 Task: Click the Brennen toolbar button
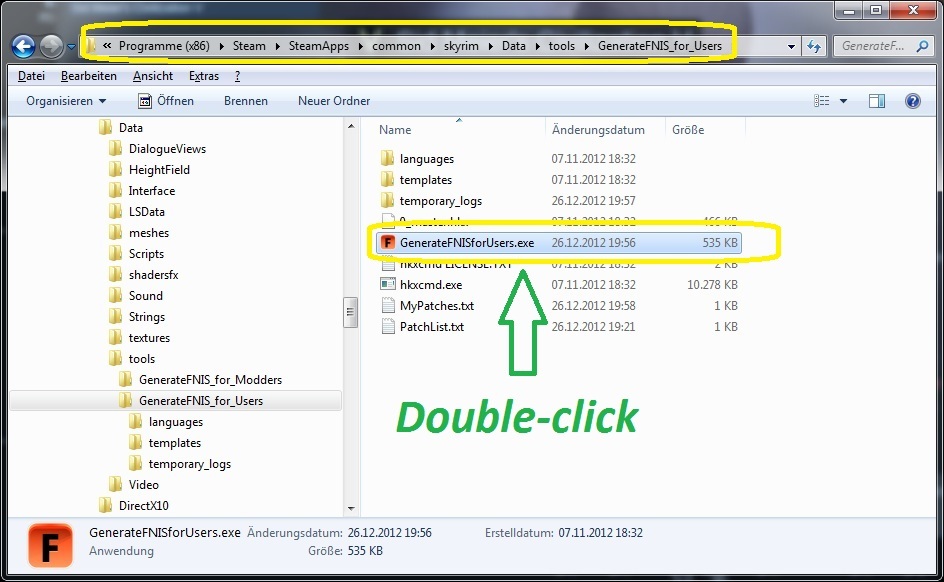click(x=246, y=101)
